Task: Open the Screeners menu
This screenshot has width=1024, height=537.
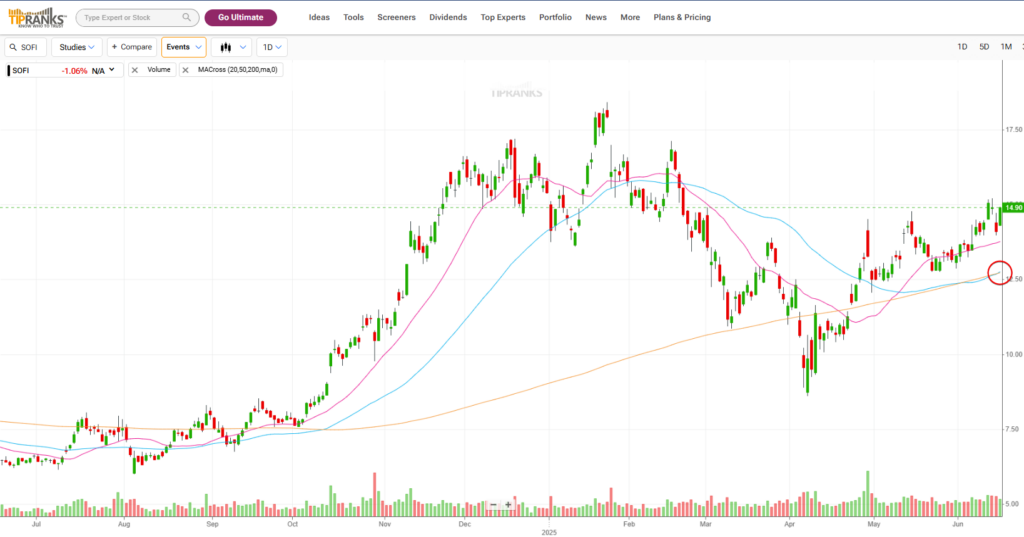Action: coord(396,18)
